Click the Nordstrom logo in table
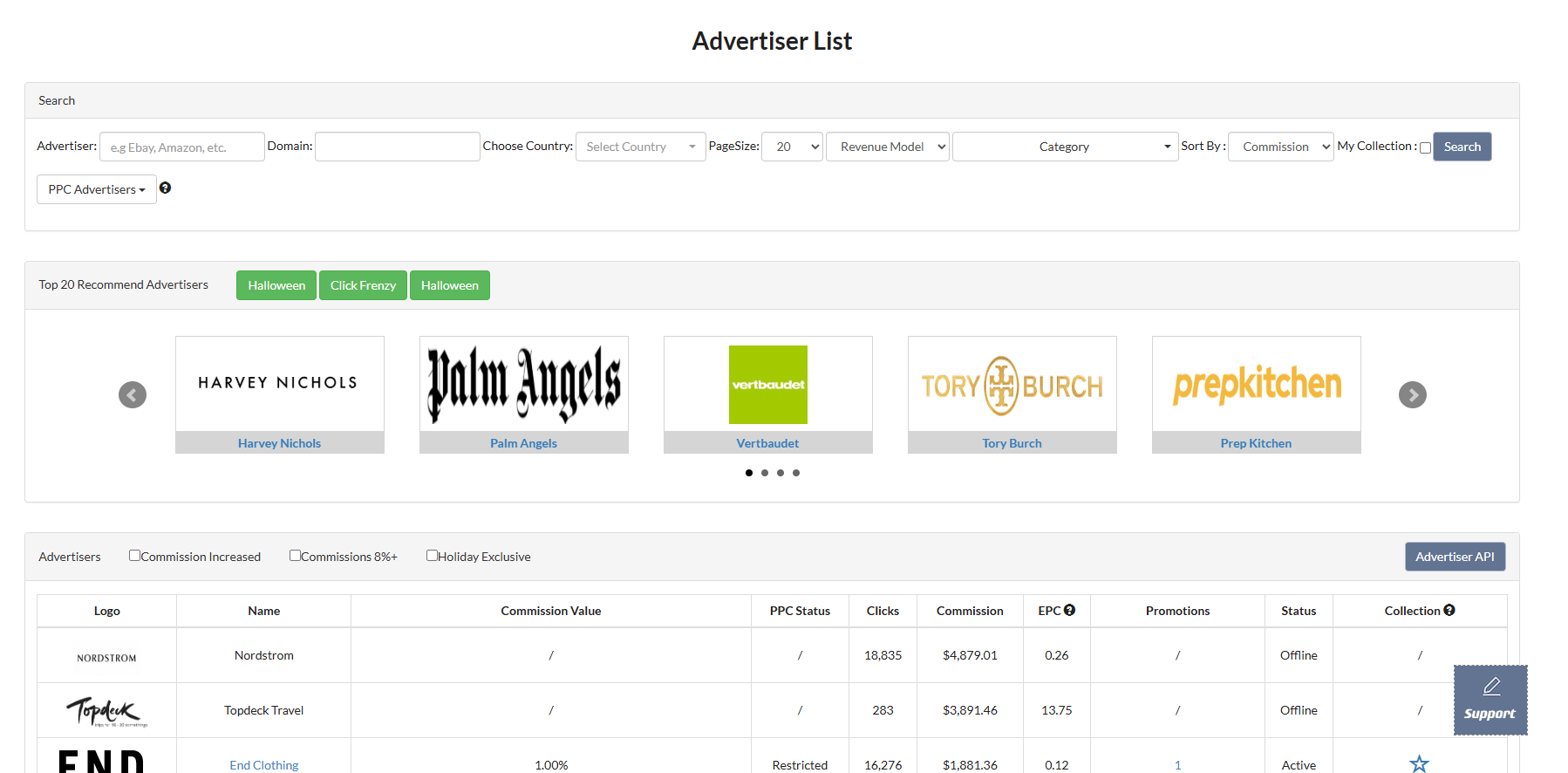This screenshot has height=773, width=1568. click(106, 658)
